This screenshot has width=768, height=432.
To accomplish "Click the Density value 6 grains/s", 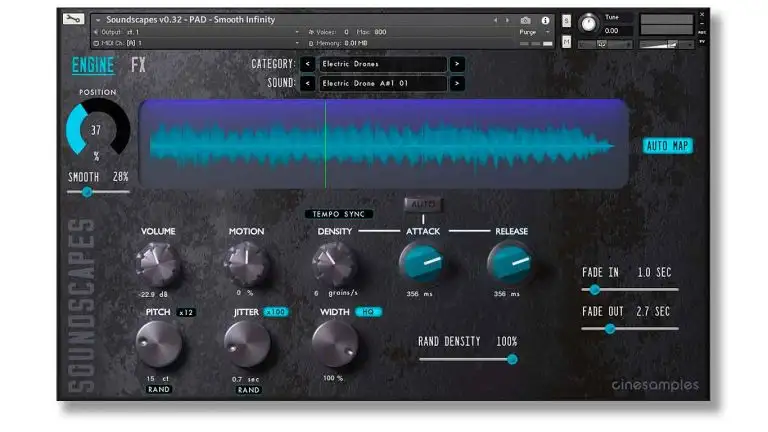I will click(336, 293).
